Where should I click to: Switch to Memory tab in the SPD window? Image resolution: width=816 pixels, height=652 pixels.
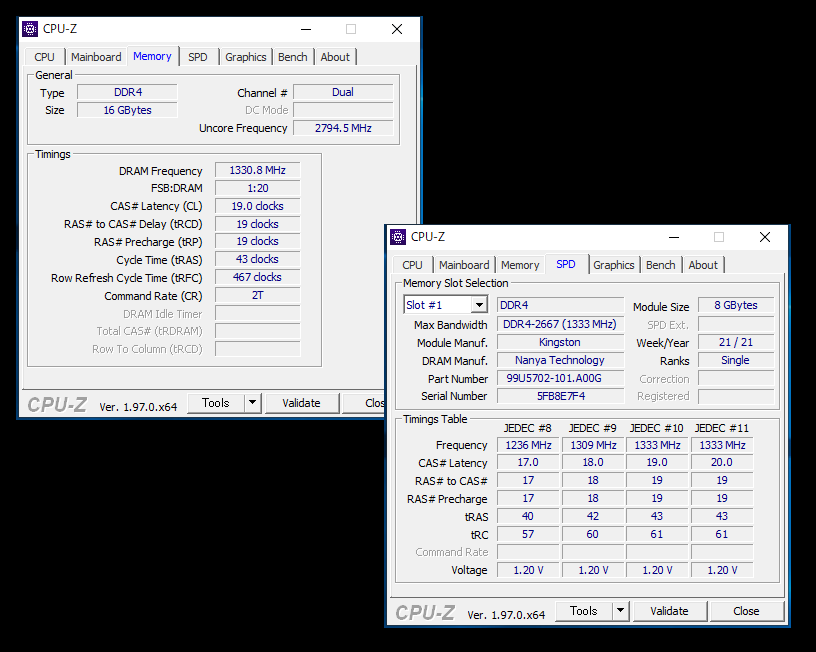tap(520, 265)
